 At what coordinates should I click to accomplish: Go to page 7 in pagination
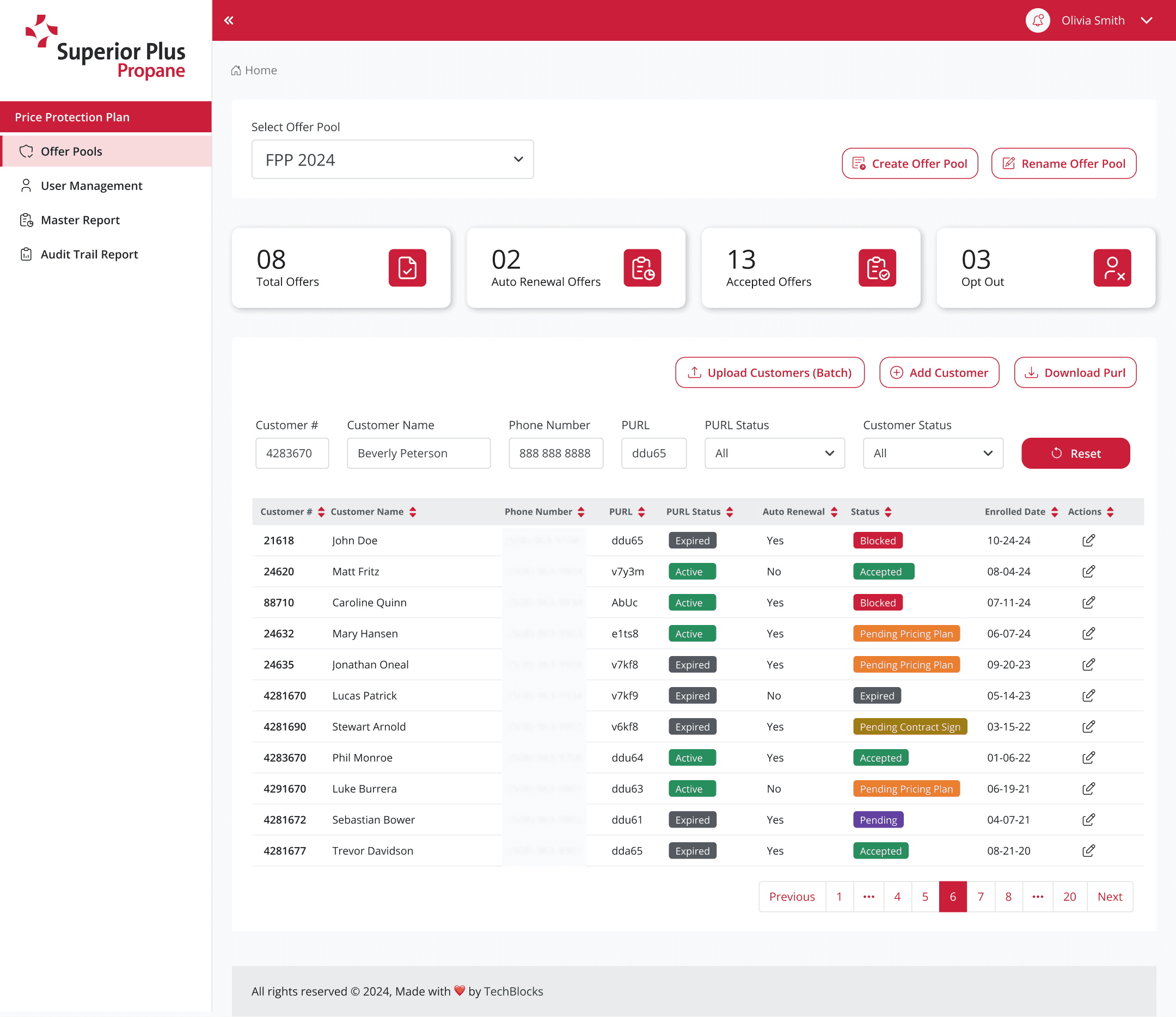click(980, 897)
